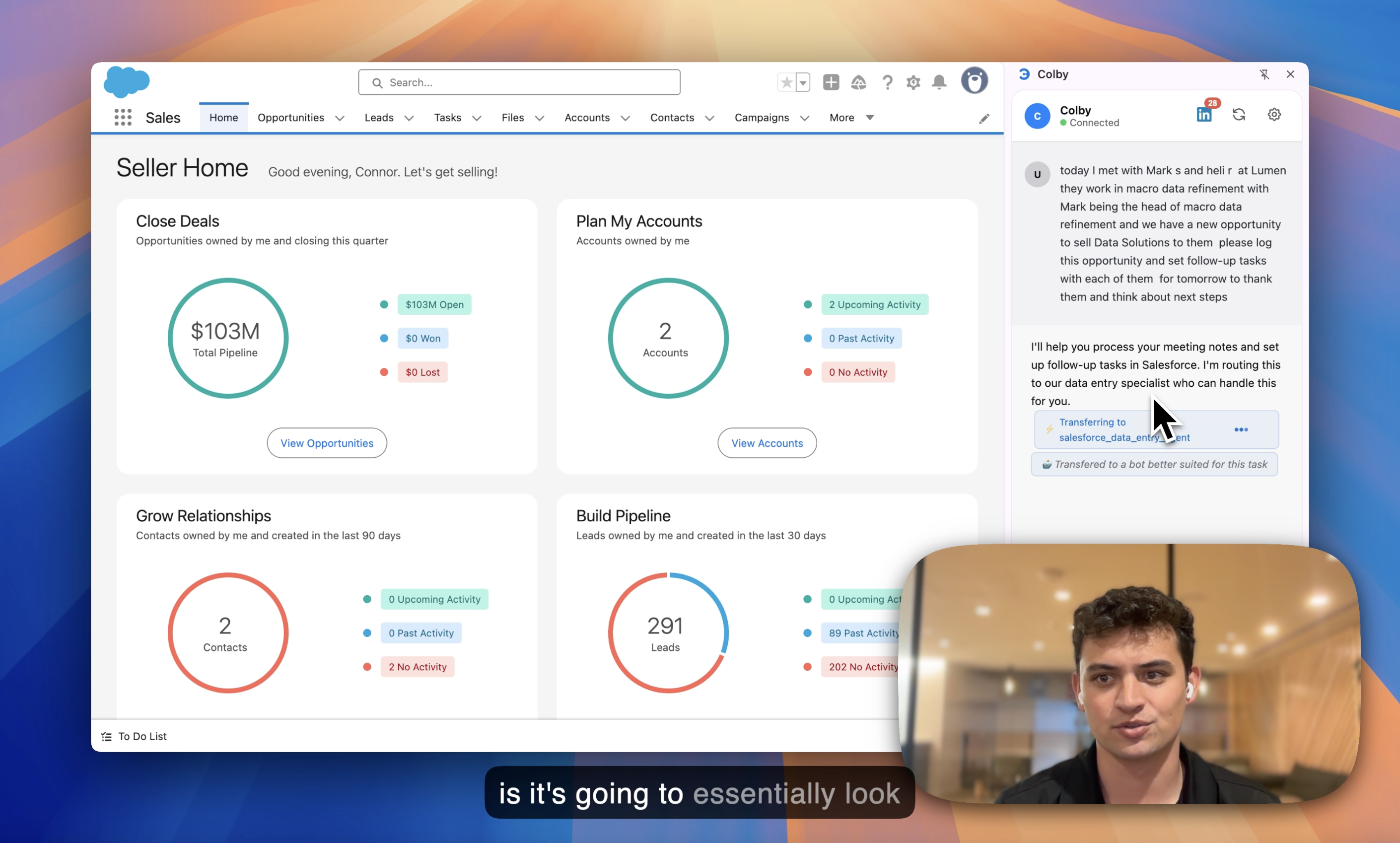Open the user profile avatar
This screenshot has height=843, width=1400.
[974, 80]
